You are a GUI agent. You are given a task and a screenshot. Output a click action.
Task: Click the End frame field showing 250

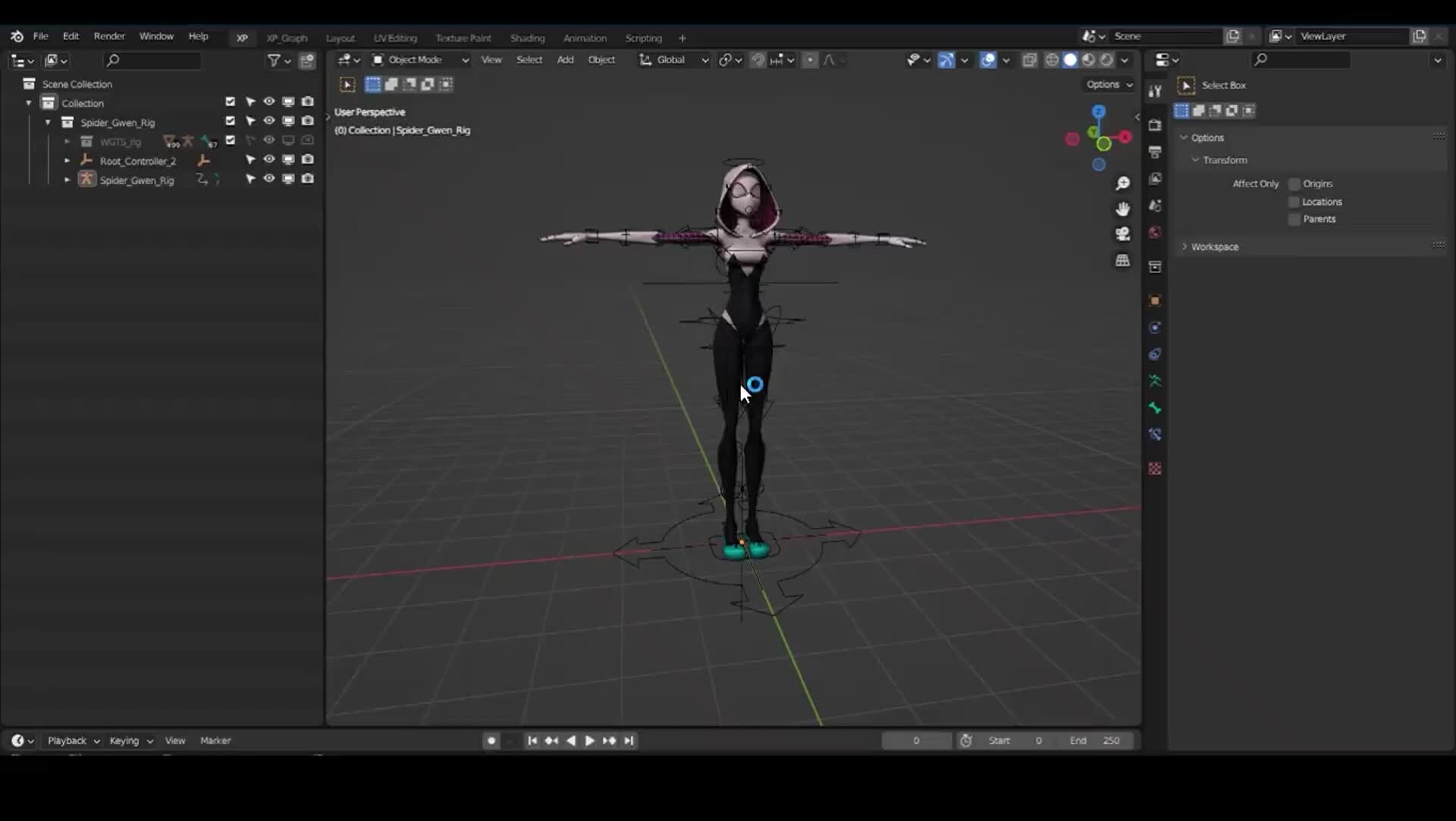click(x=1096, y=741)
